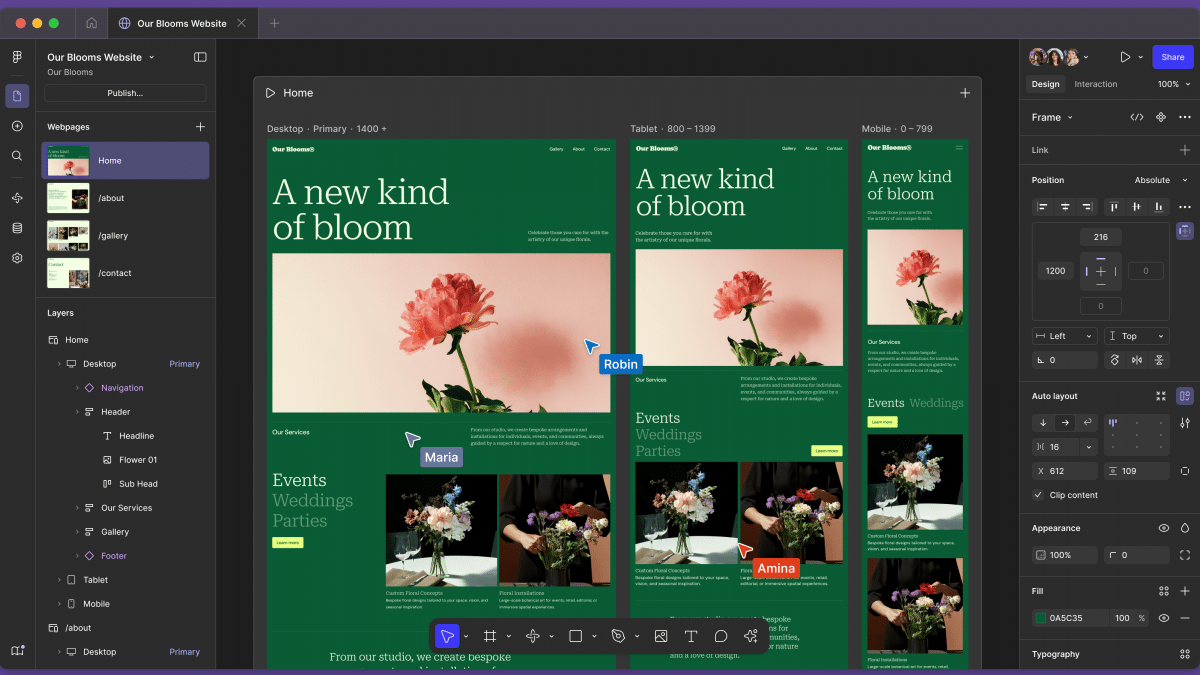Click the code view icon beside Frame
This screenshot has width=1200, height=675.
click(x=1137, y=117)
